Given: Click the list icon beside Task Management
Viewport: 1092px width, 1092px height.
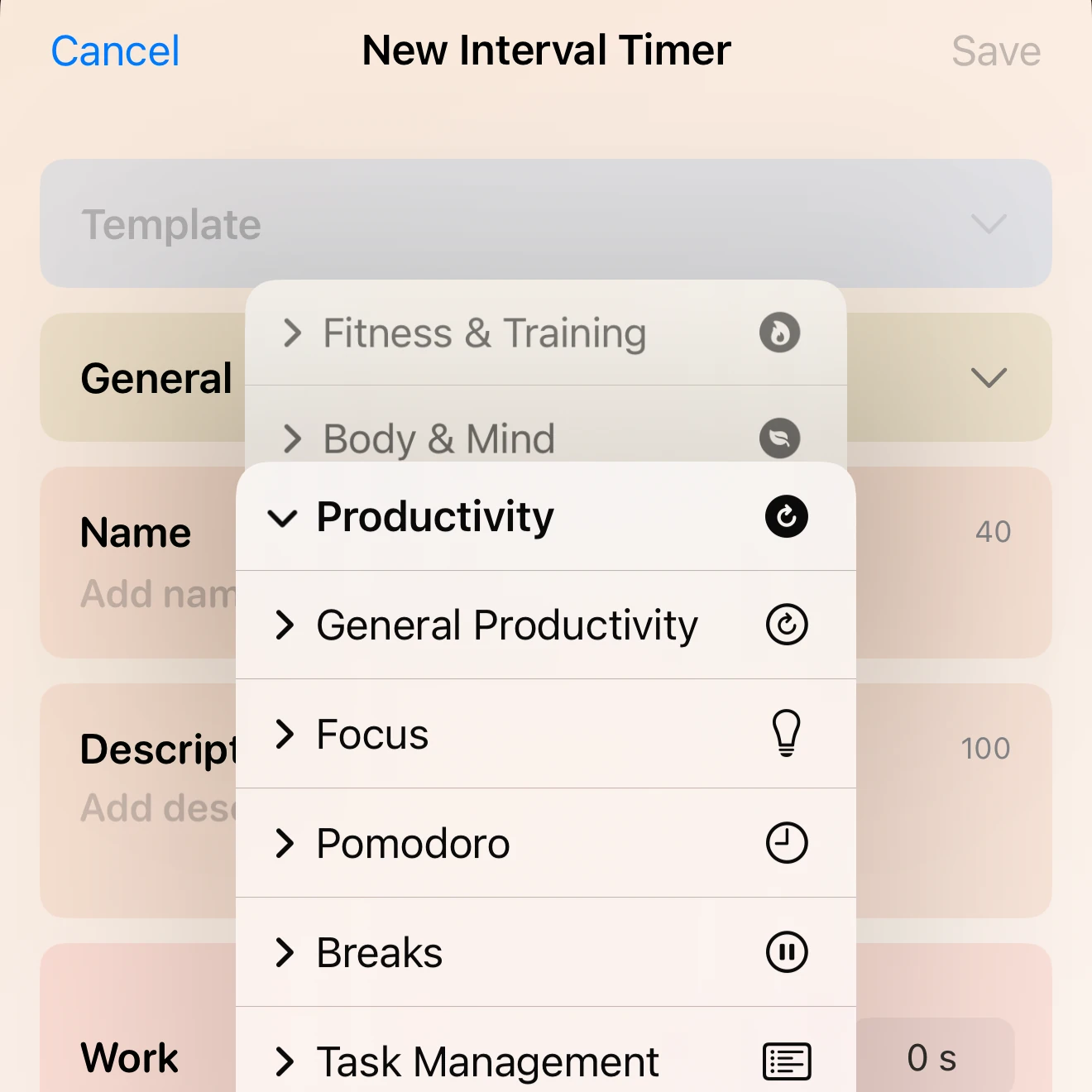Looking at the screenshot, I should click(785, 1061).
